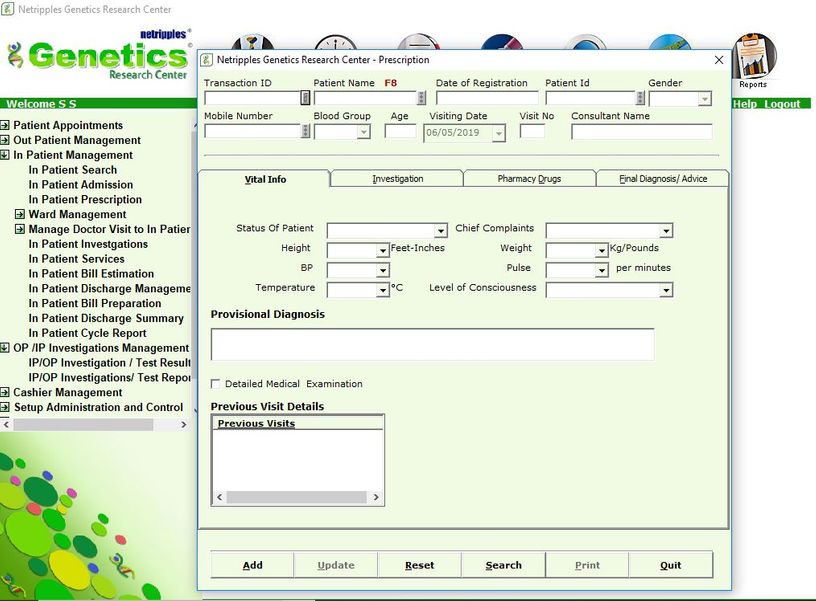Click the doctor with tie toolbar icon

point(252,42)
